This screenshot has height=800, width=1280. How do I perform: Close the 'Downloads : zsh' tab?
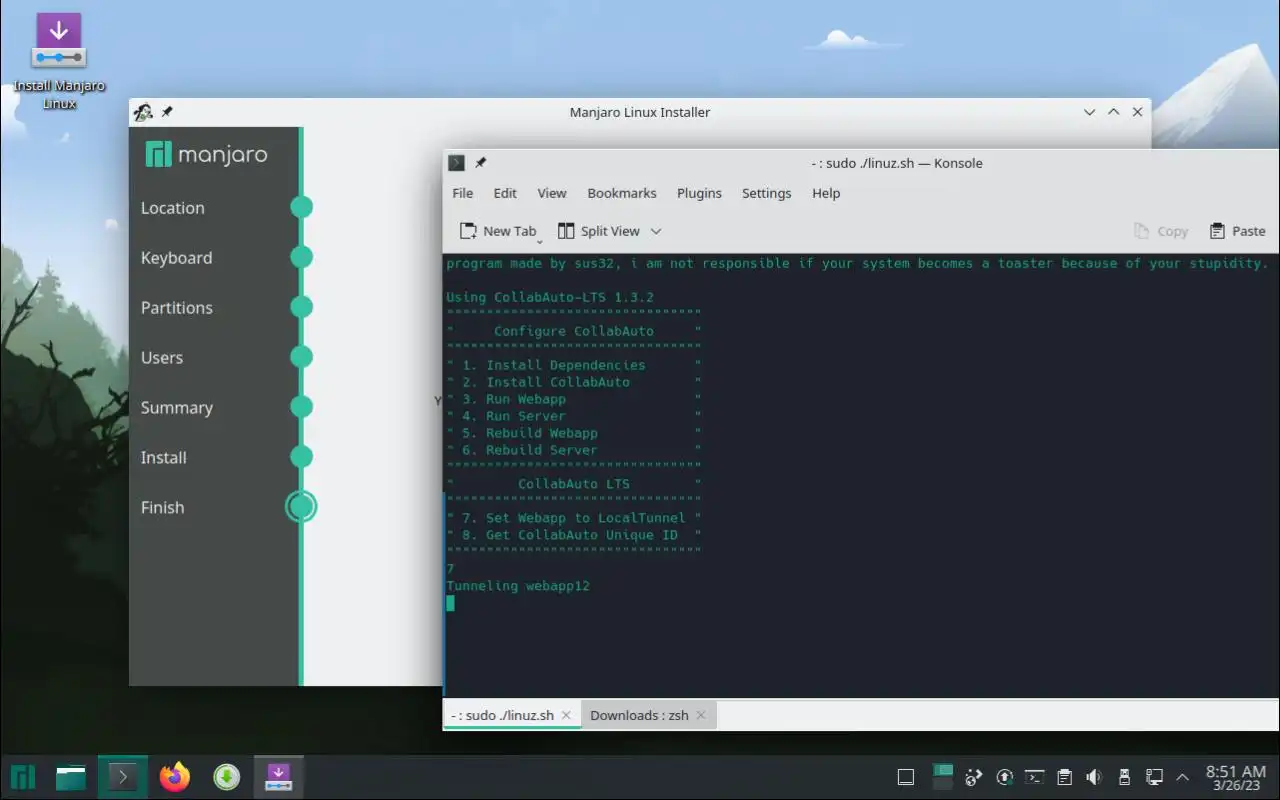pyautogui.click(x=701, y=715)
